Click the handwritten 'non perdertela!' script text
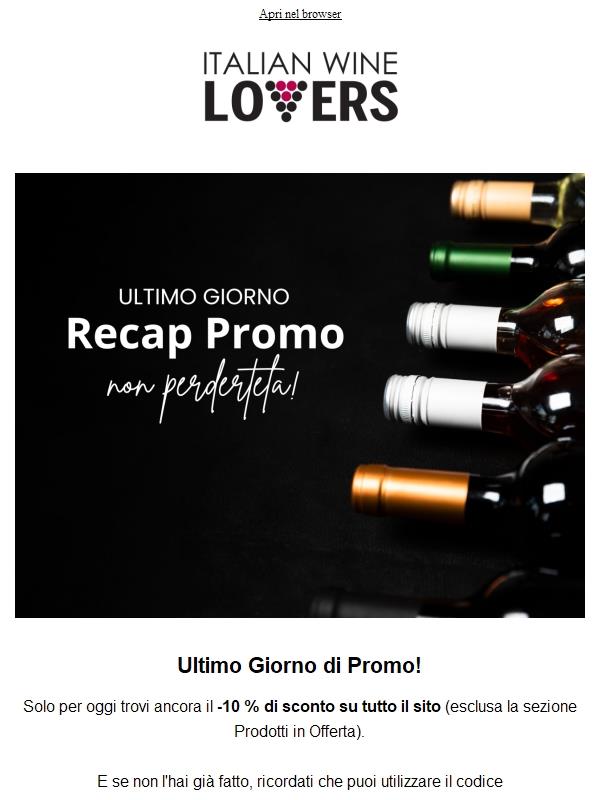Screen dimensions: 600x800 (202, 390)
